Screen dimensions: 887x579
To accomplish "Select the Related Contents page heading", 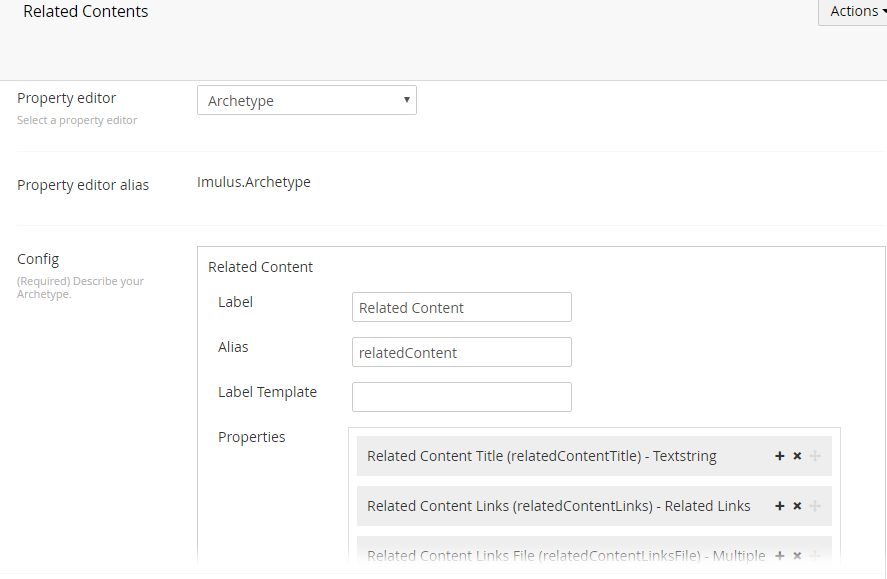I will coord(85,11).
